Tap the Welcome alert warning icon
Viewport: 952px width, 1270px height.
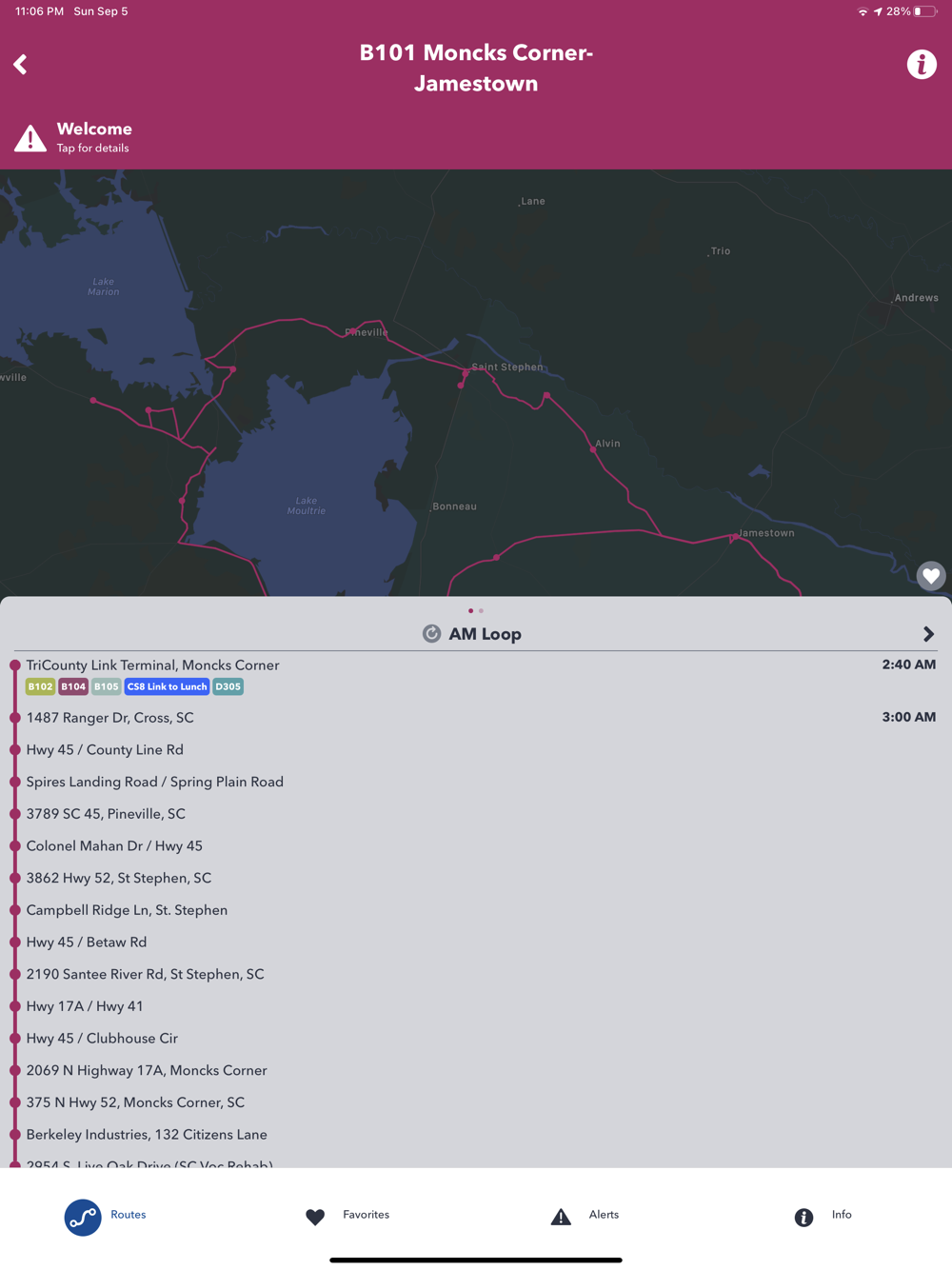[30, 138]
